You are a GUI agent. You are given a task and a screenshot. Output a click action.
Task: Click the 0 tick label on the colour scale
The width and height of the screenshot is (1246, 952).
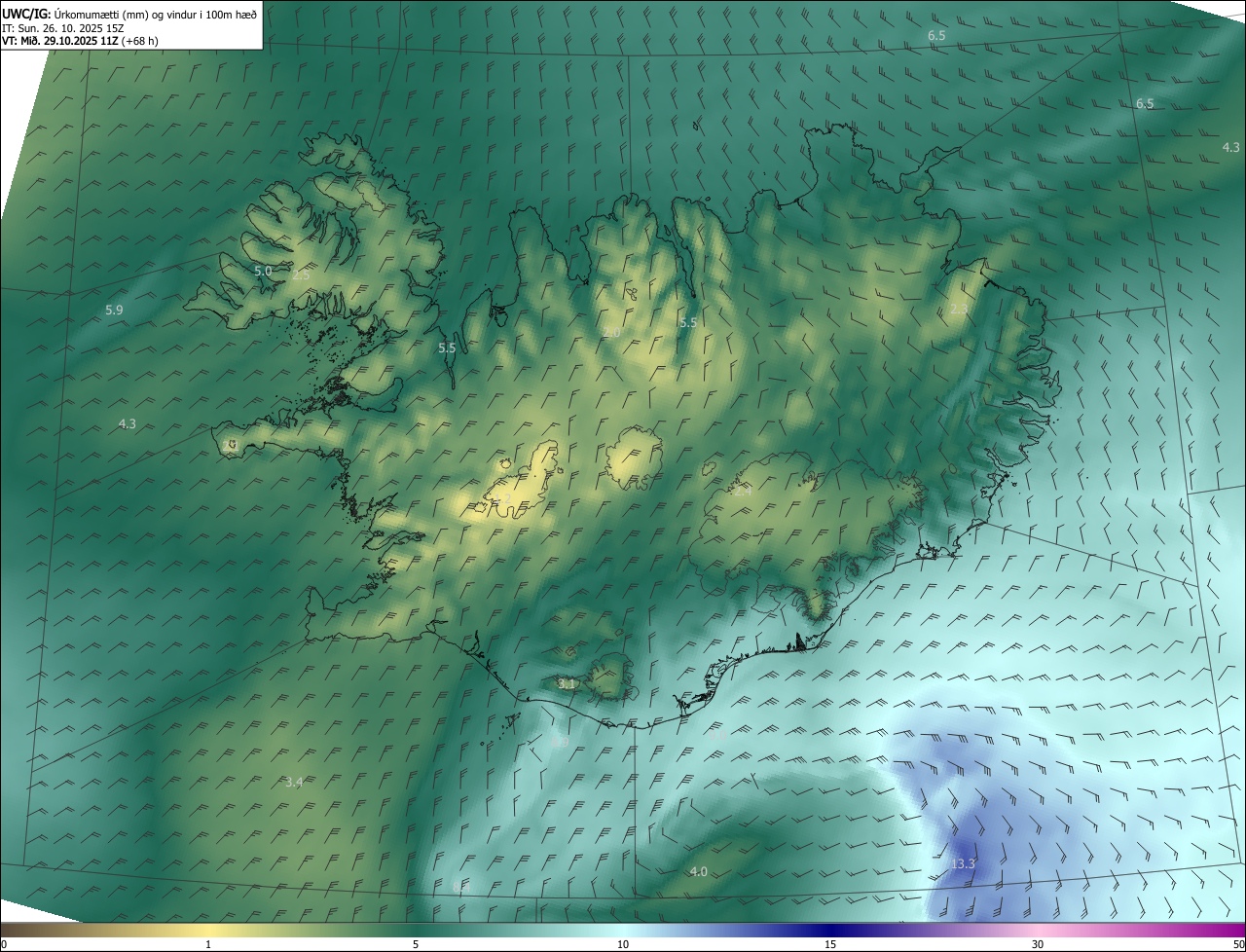click(4, 944)
